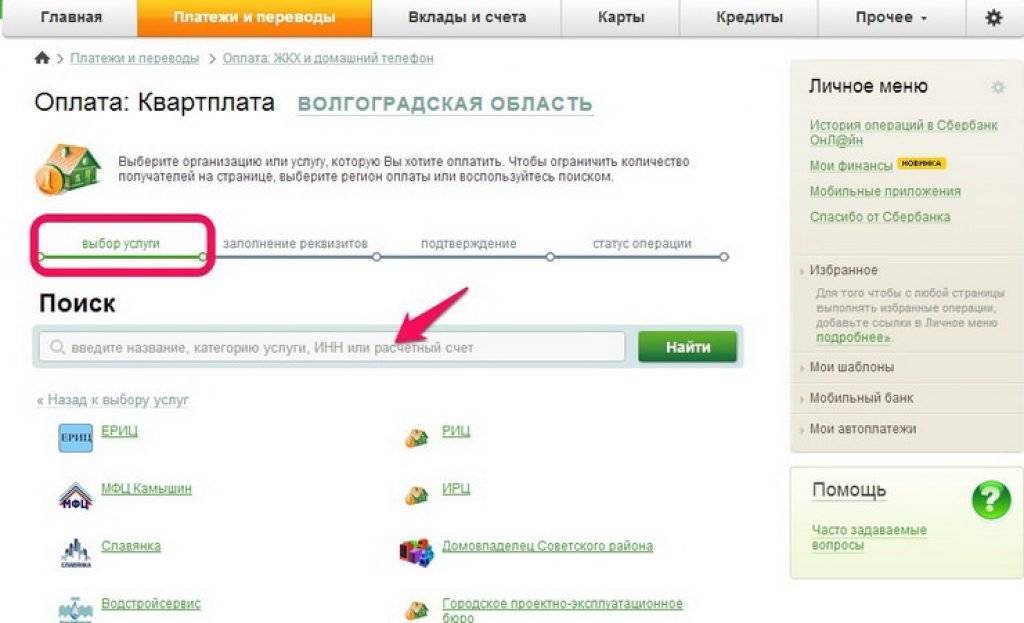
Task: Open the Мои финансы link
Action: pos(851,166)
